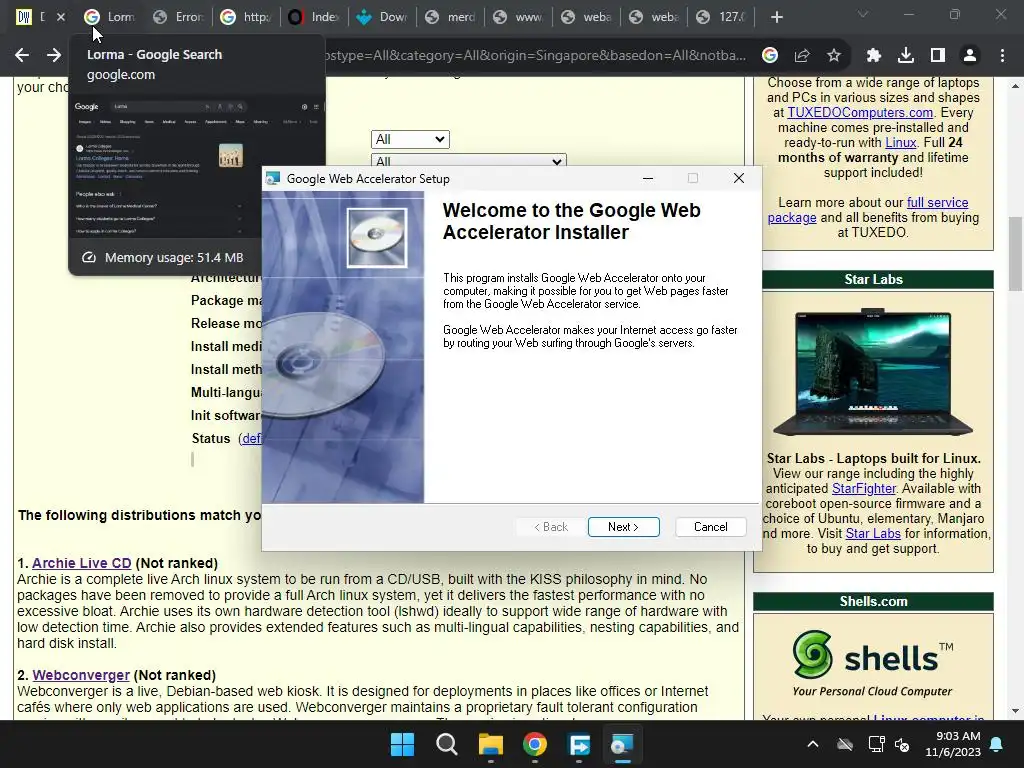This screenshot has height=768, width=1024.
Task: Select the installer icon on the taskbar
Action: [x=622, y=744]
